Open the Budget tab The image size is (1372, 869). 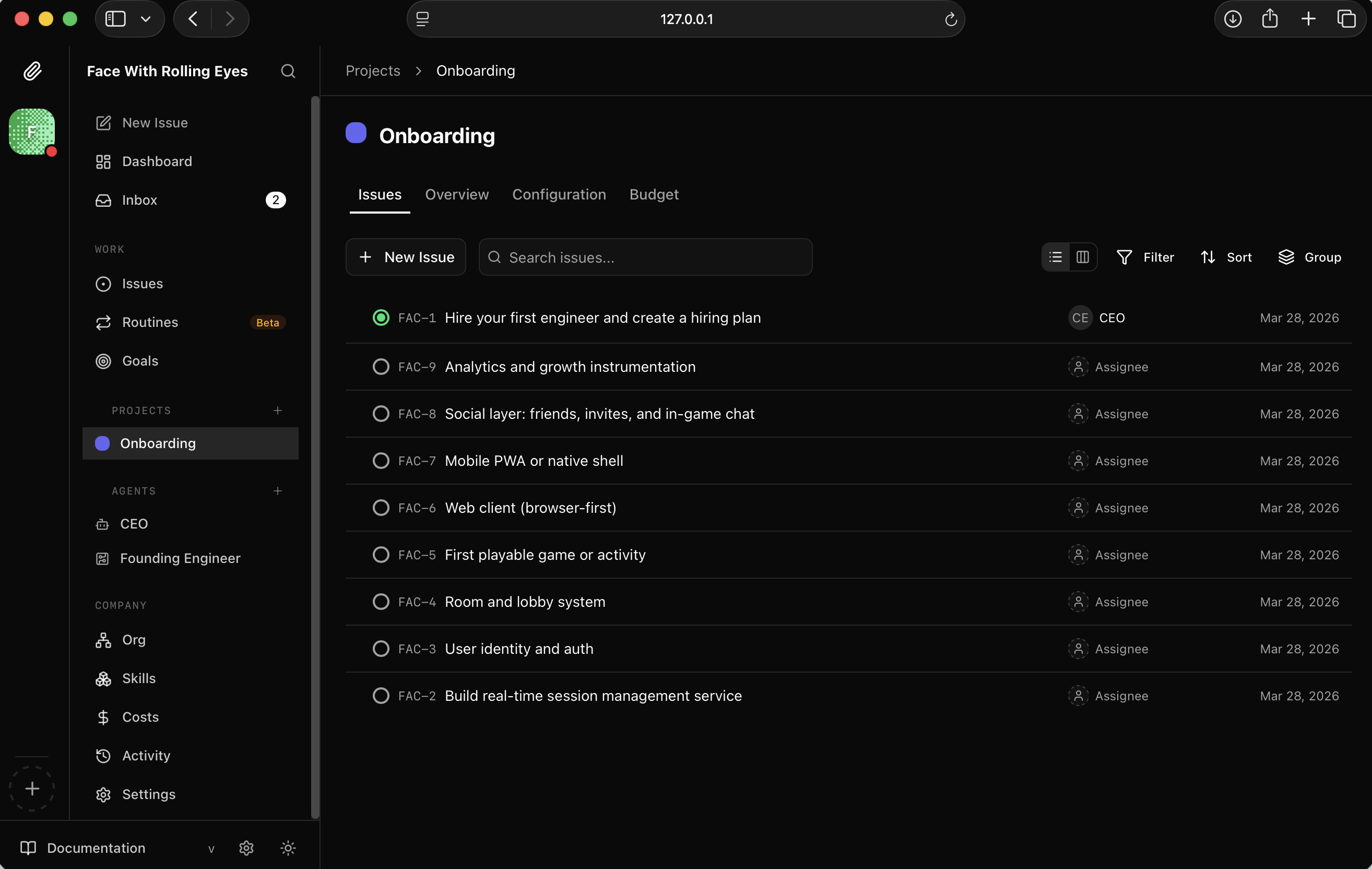pyautogui.click(x=654, y=194)
